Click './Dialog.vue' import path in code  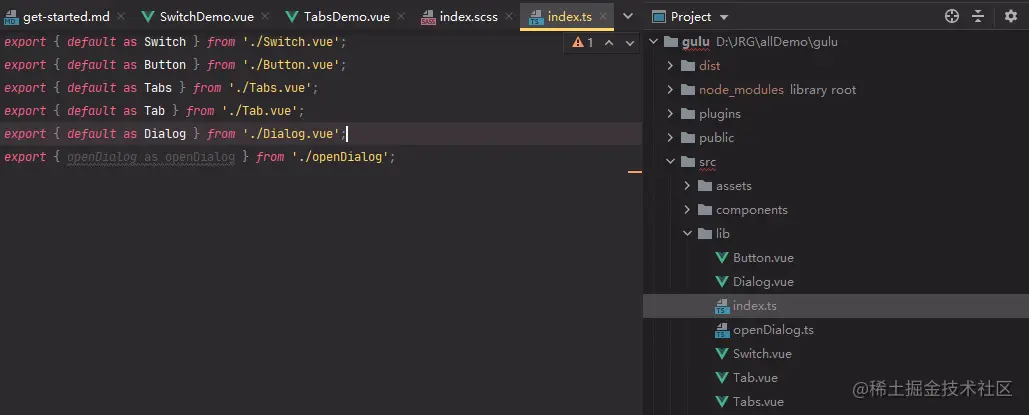tap(291, 134)
